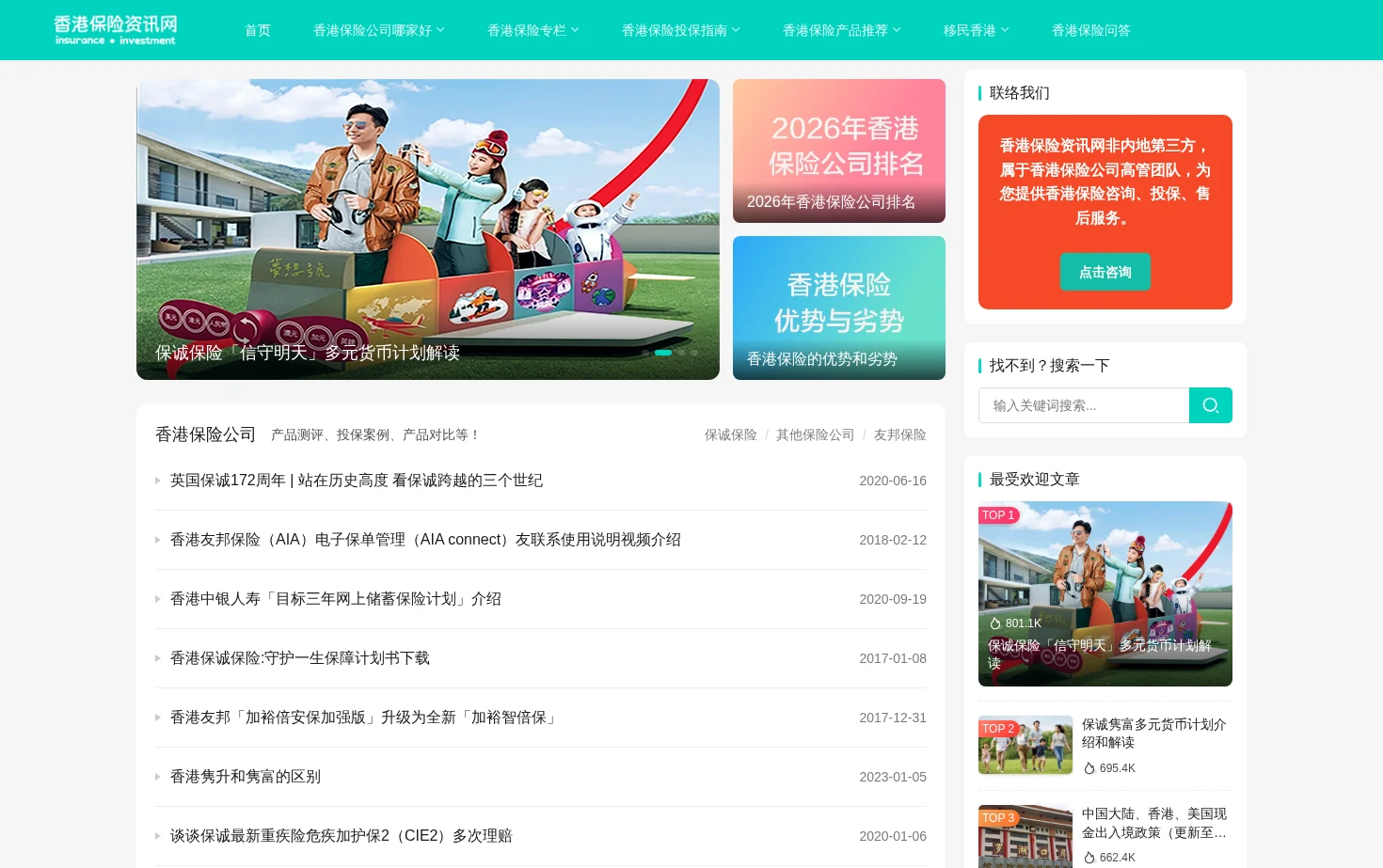Click bullet arrow before 香港隽升和隽富的区别
Viewport: 1383px width, 868px height.
pos(158,777)
